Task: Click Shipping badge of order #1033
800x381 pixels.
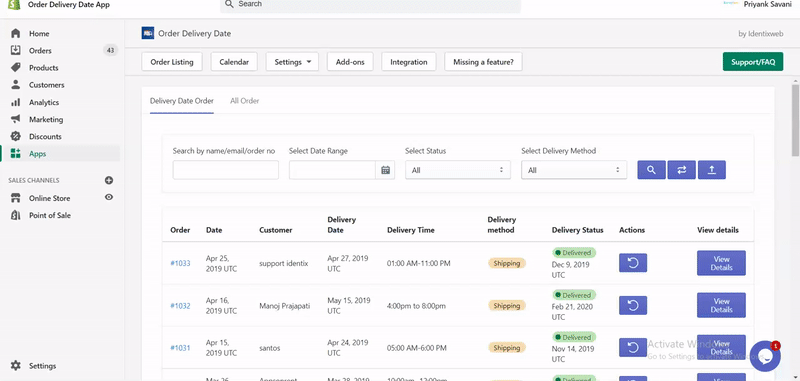Action: coord(507,263)
